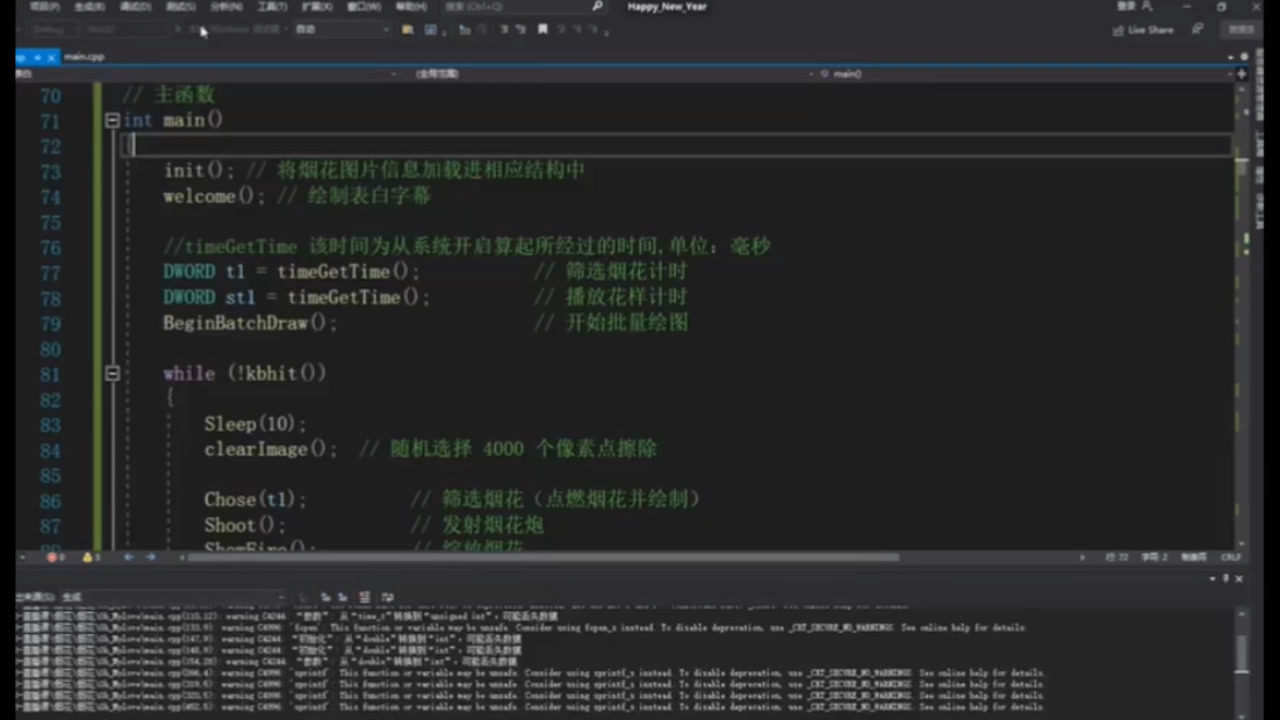The image size is (1280, 720).
Task: Toggle pin on the main.cpp tab
Action: (36, 58)
